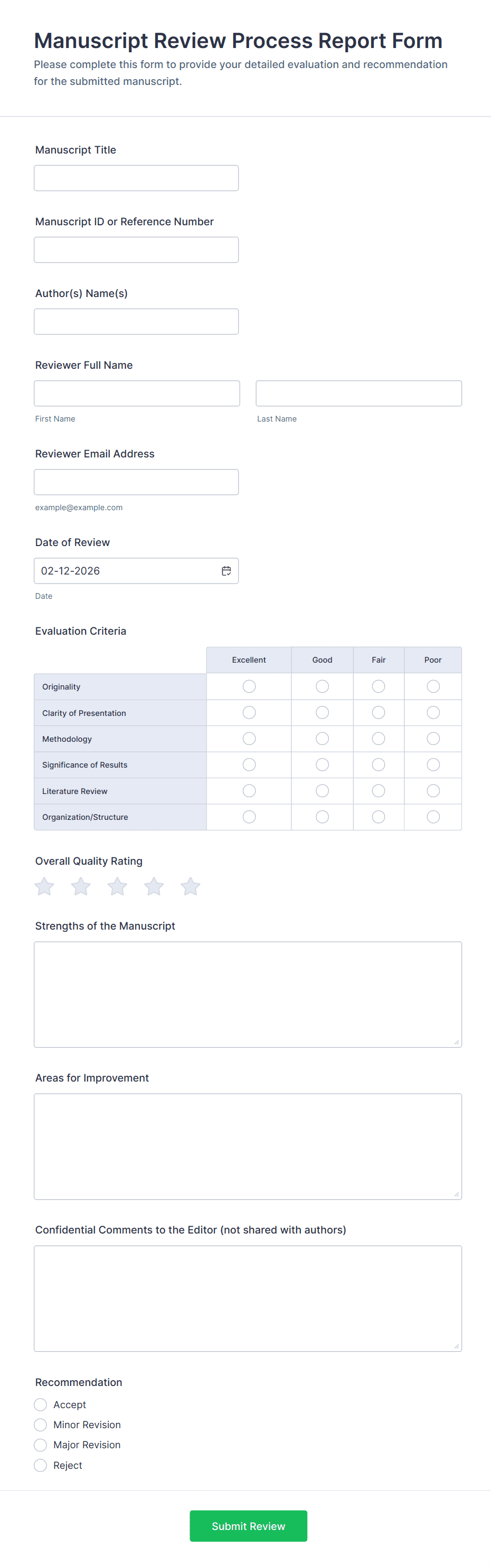The height and width of the screenshot is (1568, 491).
Task: Rate overall quality with the first star
Action: click(x=44, y=886)
